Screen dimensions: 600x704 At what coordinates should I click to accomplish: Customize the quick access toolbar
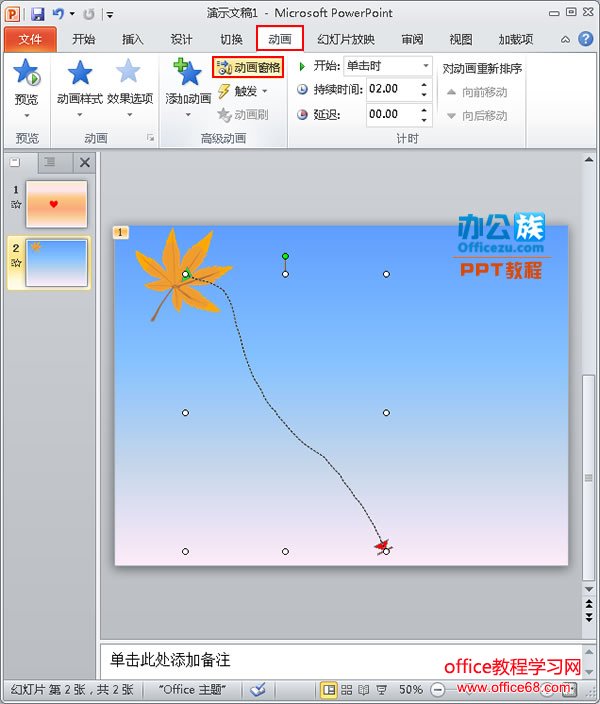point(110,15)
